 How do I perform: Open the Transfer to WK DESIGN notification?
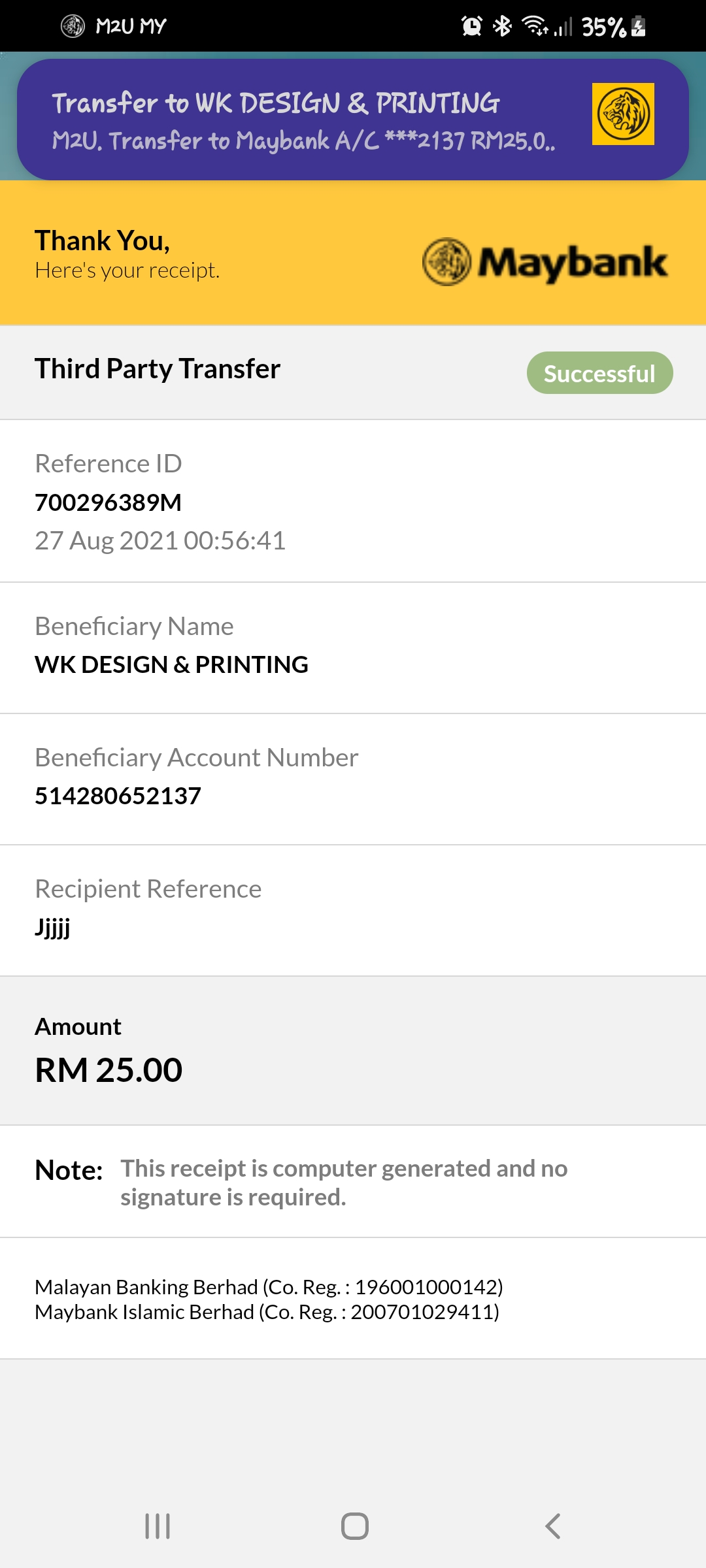[353, 120]
